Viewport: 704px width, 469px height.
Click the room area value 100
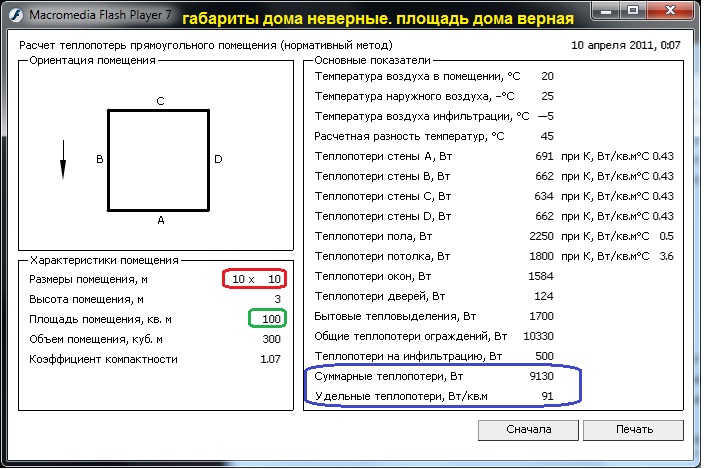[x=270, y=318]
